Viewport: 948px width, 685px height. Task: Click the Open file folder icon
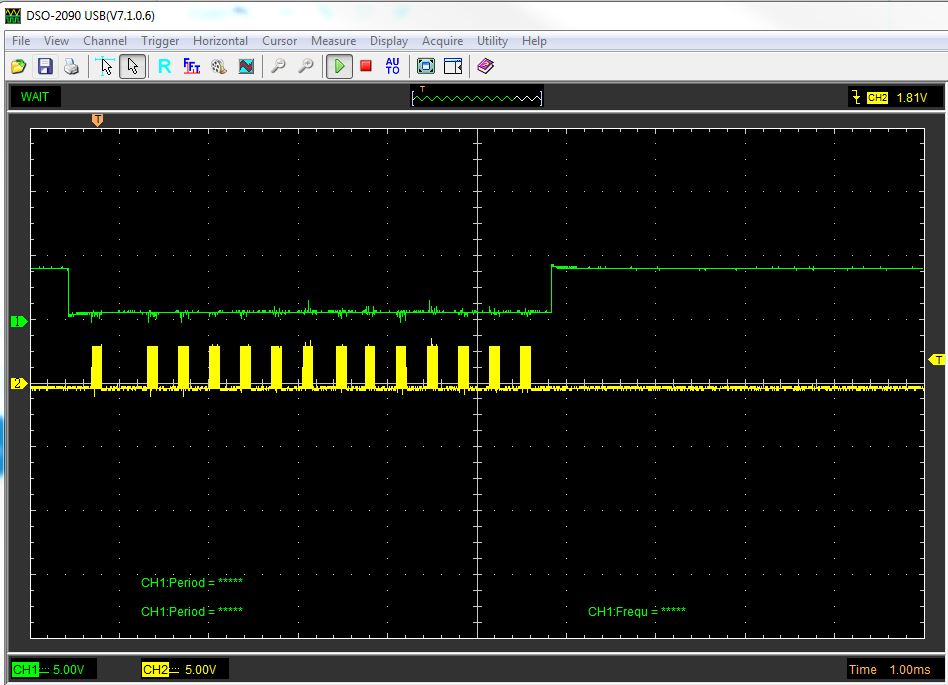[19, 66]
